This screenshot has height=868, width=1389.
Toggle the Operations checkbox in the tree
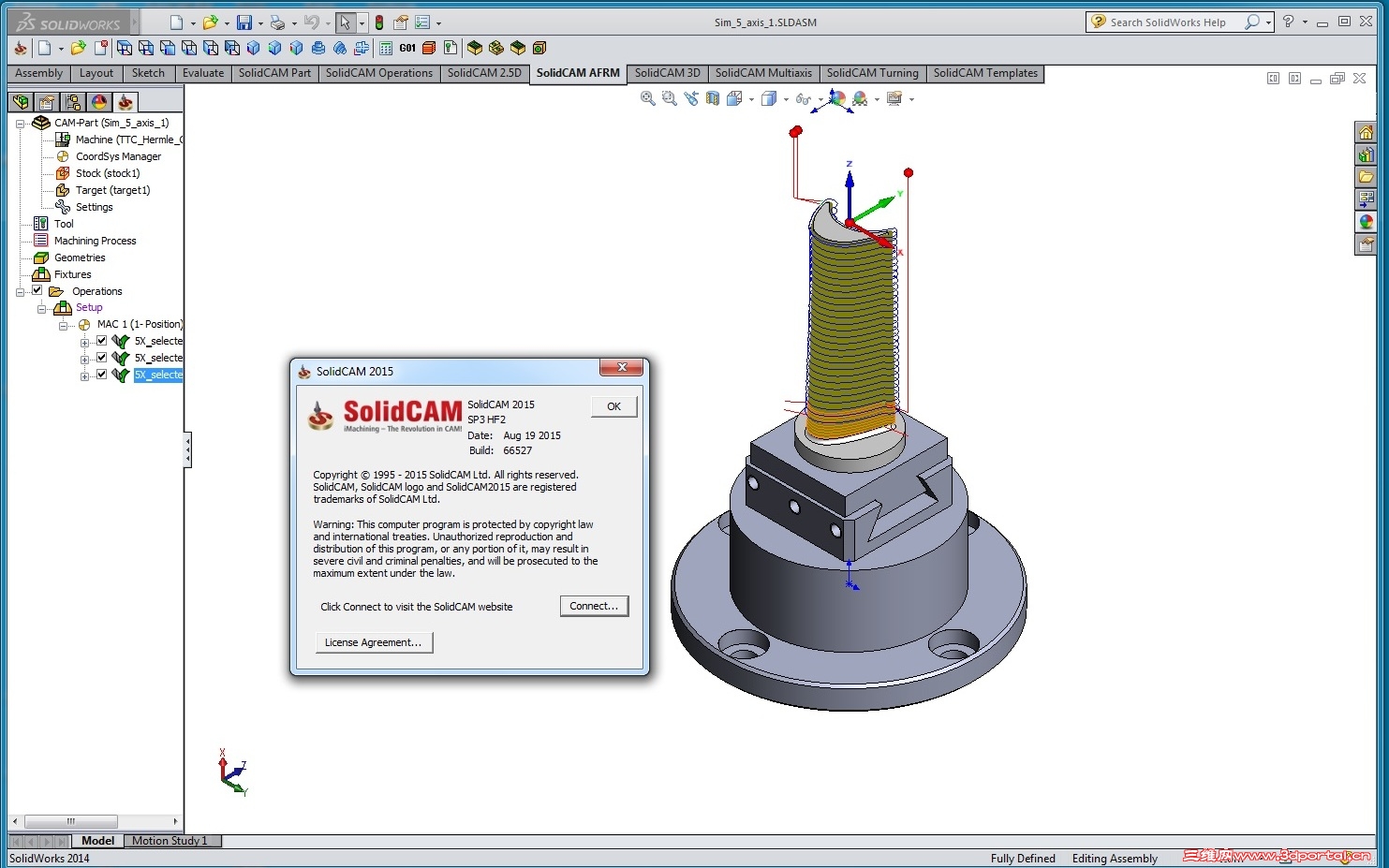(x=37, y=290)
